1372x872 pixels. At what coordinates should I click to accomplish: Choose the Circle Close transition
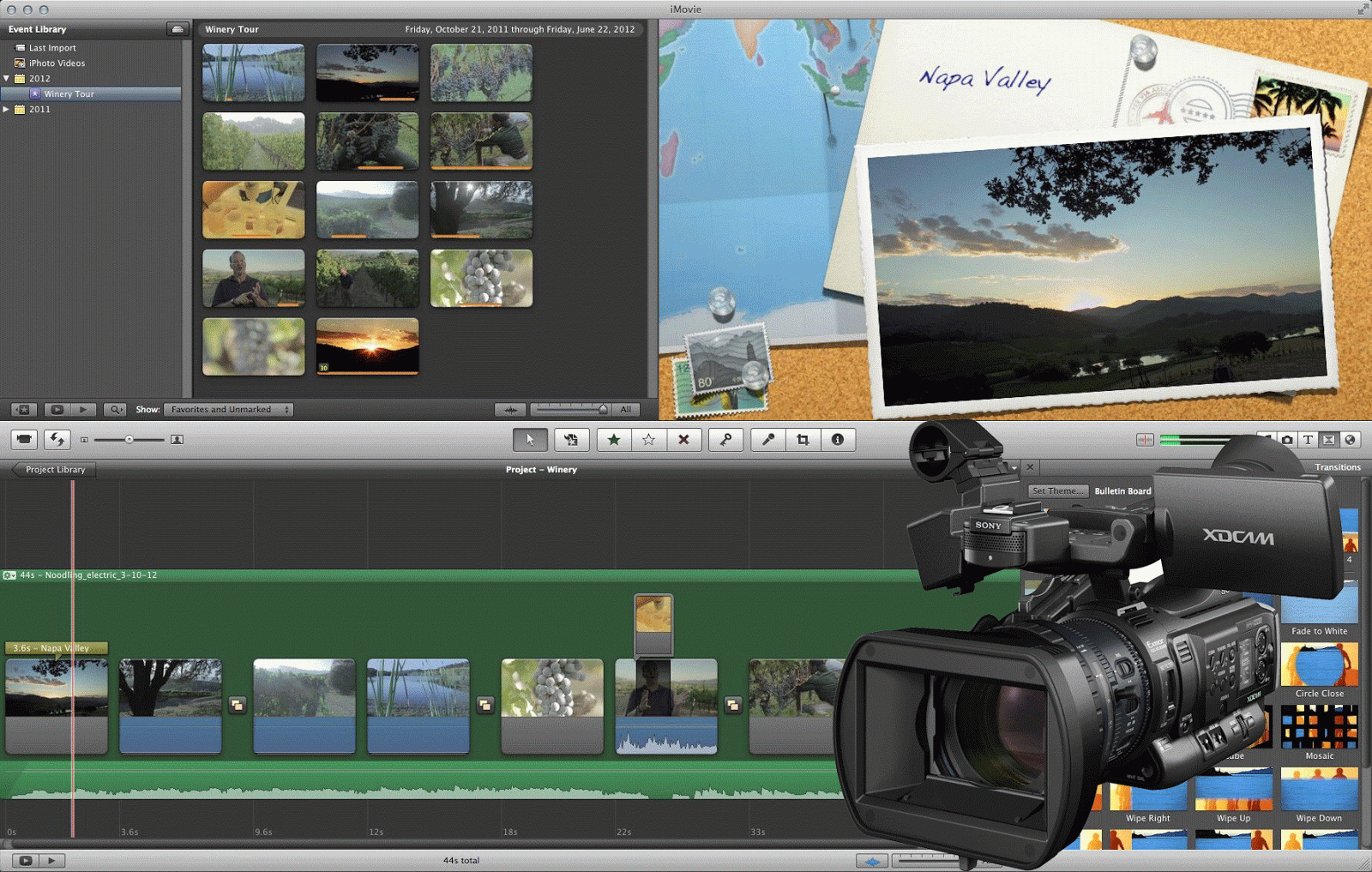point(1319,672)
